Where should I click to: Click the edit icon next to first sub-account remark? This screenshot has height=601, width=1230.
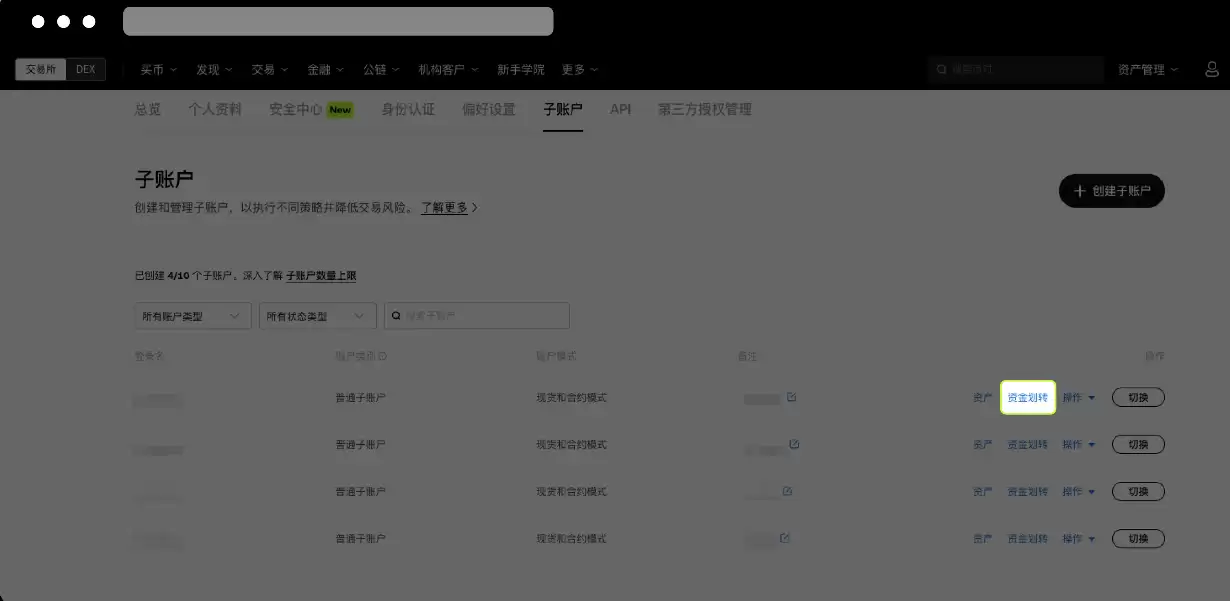[x=792, y=397]
